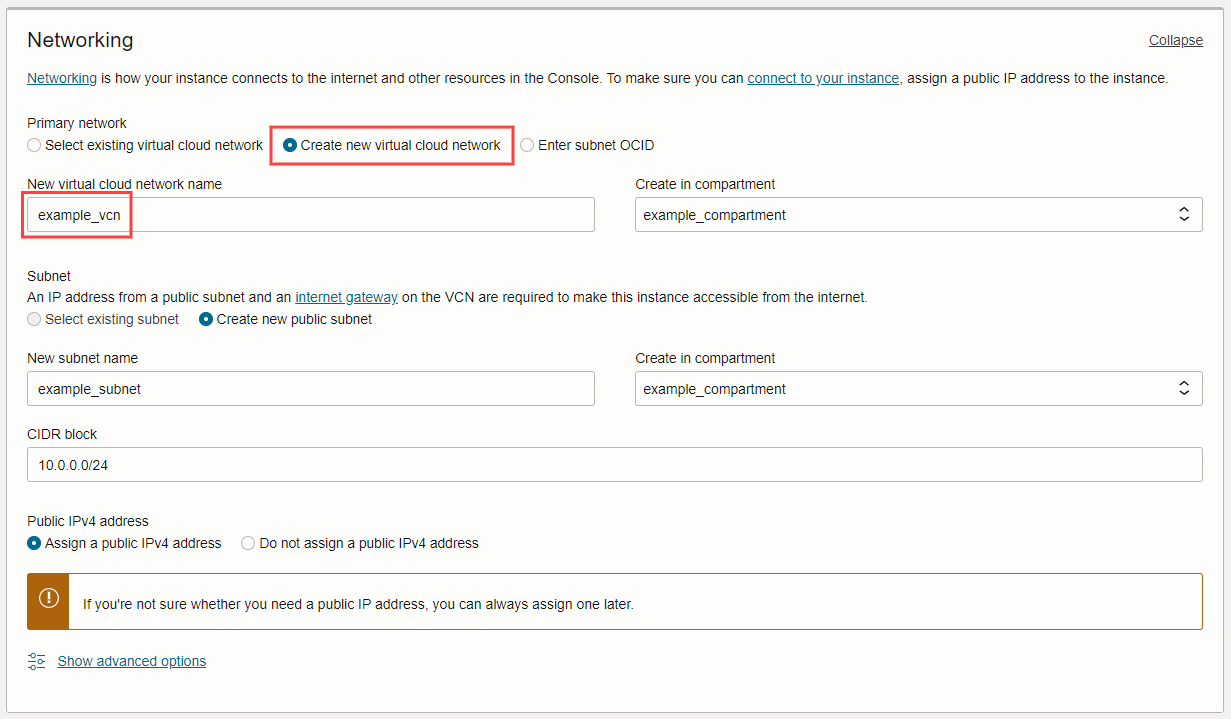The height and width of the screenshot is (719, 1231).
Task: Click the CIDR block input field
Action: pos(615,464)
